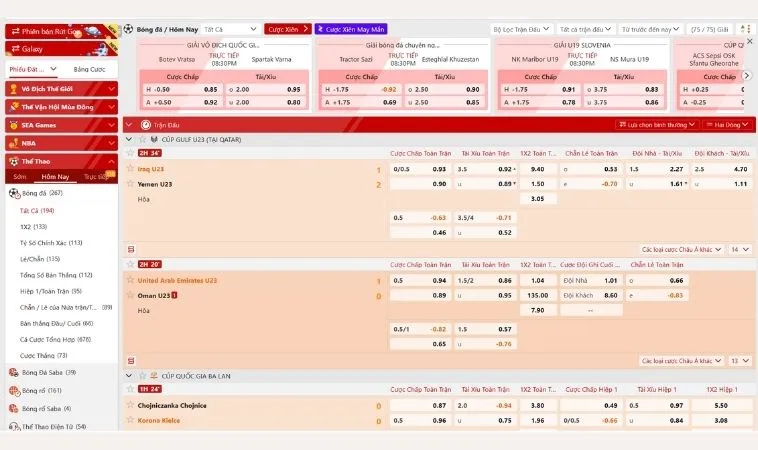Click the soccer ball icon beside Bóng đá / Hôm Nay
Image resolution: width=758 pixels, height=450 pixels.
[x=128, y=29]
